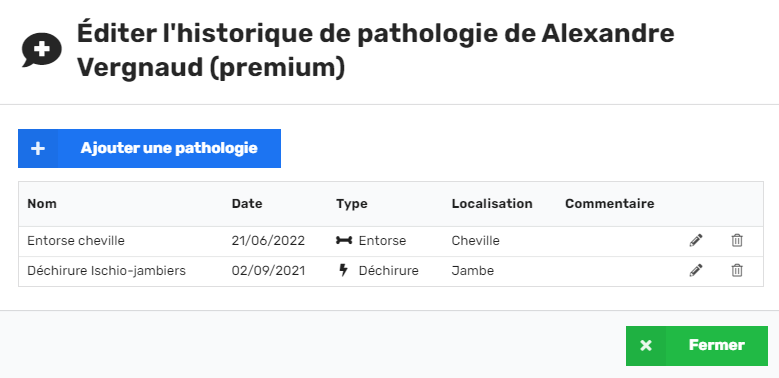Select the 21/06/2022 date cell

tap(268, 241)
